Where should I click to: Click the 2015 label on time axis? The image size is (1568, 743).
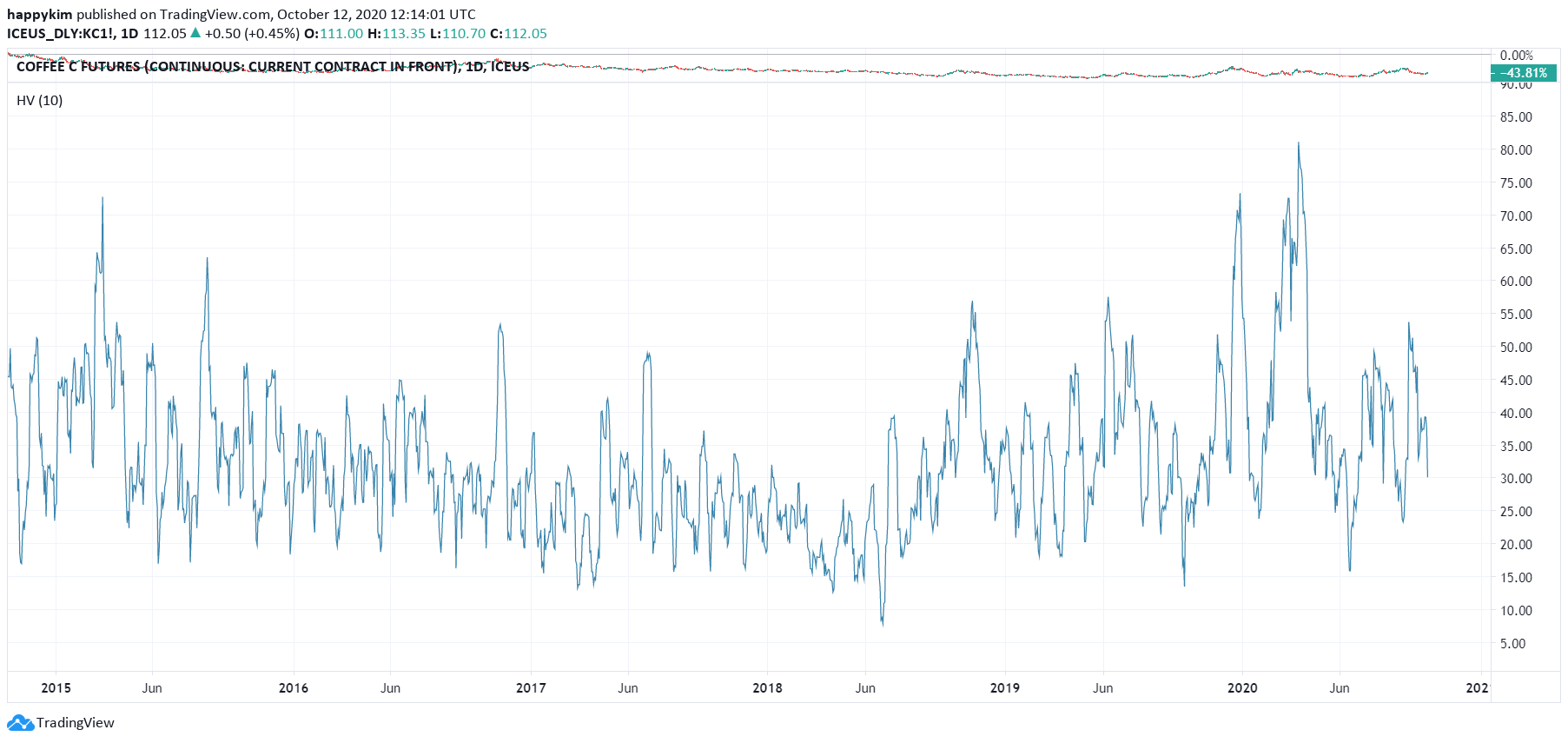pyautogui.click(x=56, y=688)
